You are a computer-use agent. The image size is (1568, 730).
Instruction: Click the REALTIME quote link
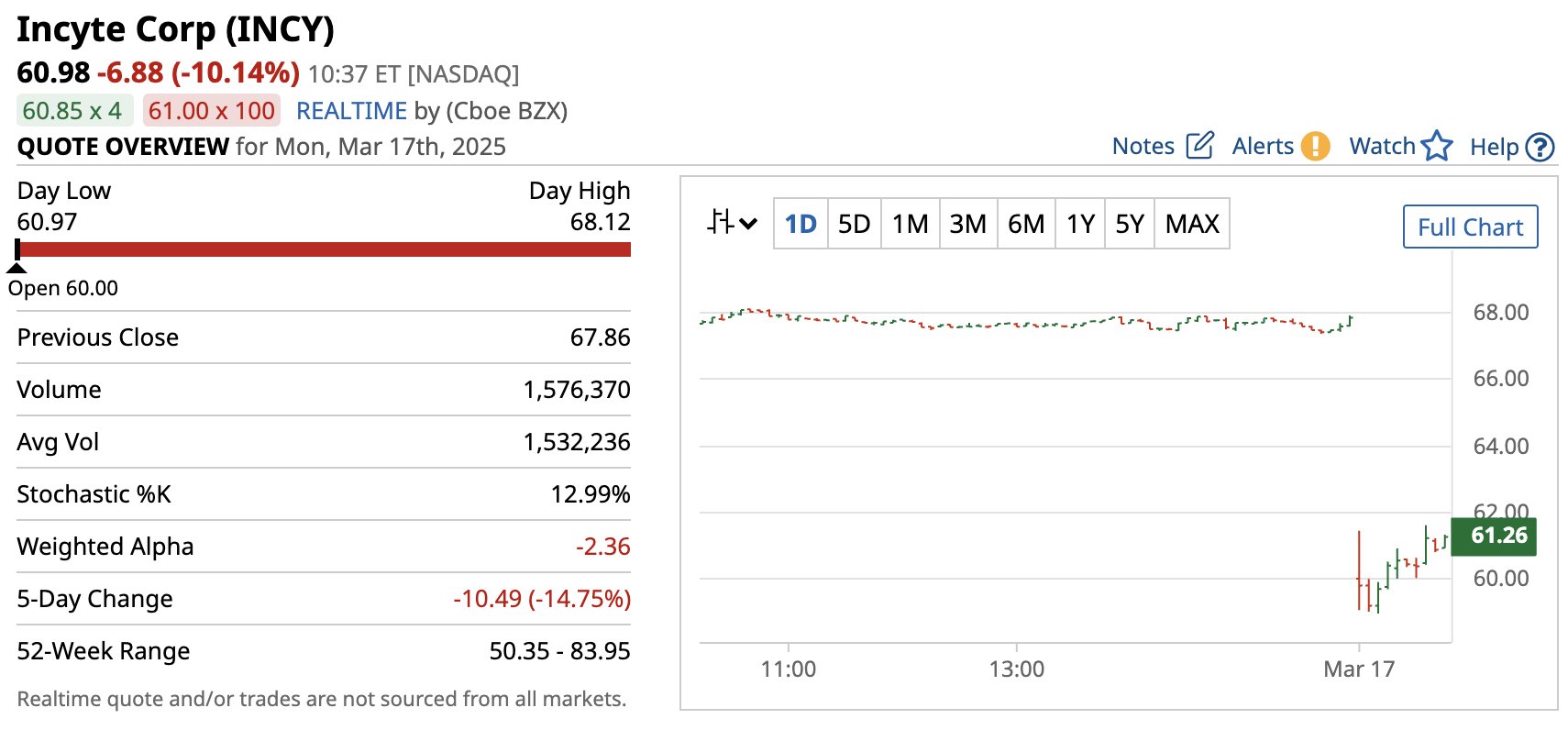[351, 111]
